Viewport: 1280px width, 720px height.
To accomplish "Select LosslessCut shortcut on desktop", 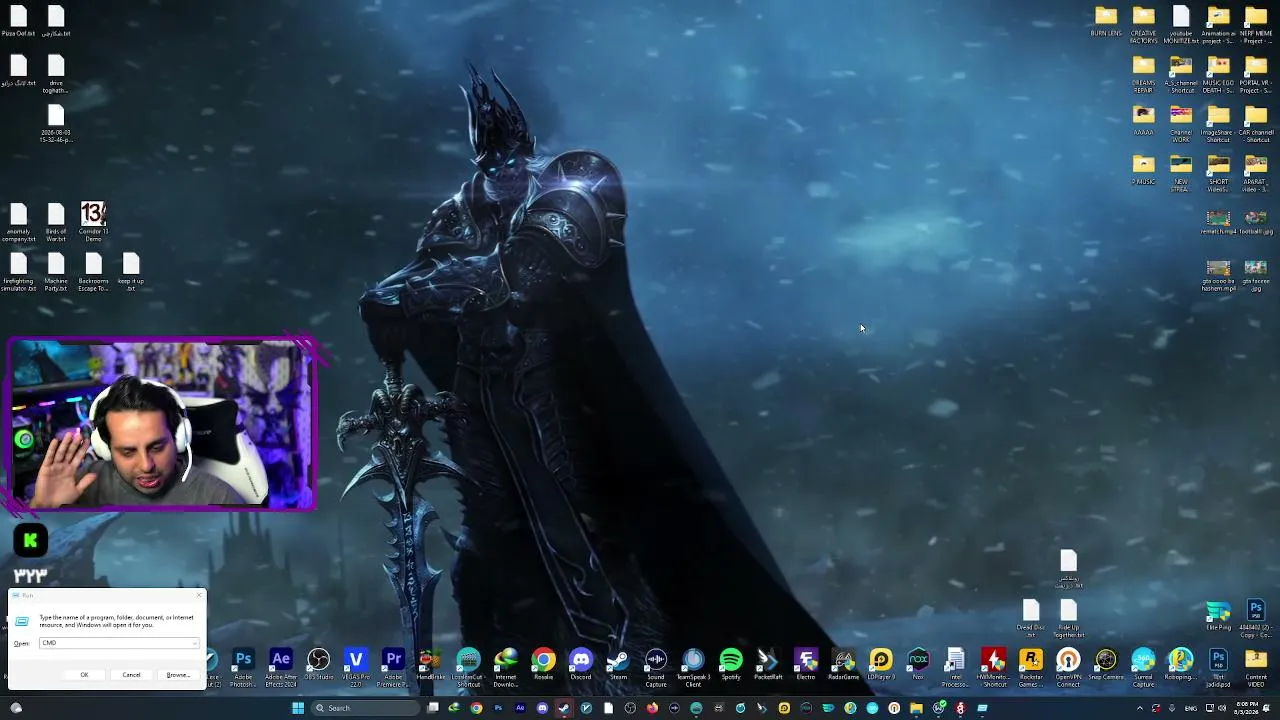I will pyautogui.click(x=468, y=667).
